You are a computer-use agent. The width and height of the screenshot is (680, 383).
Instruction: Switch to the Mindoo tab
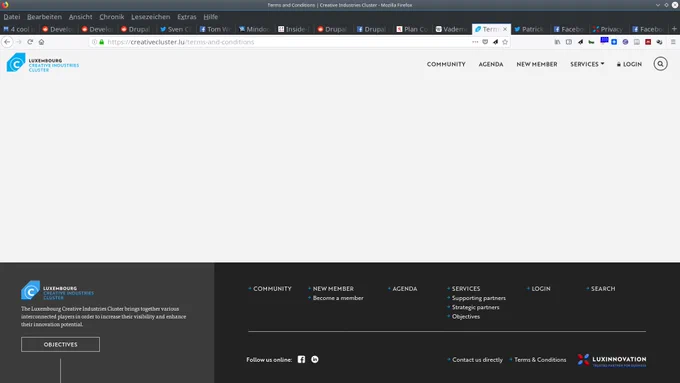tap(255, 29)
